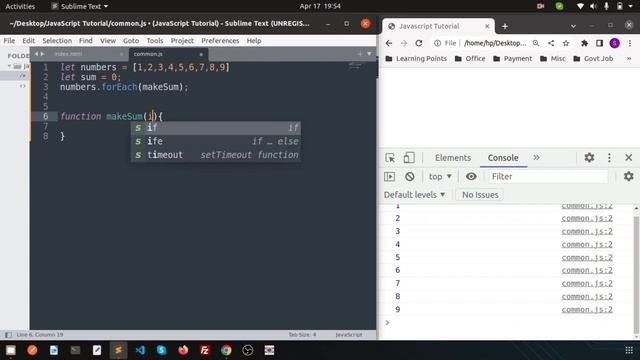640x360 pixels.
Task: Close DevTools panel
Action: [x=629, y=158]
